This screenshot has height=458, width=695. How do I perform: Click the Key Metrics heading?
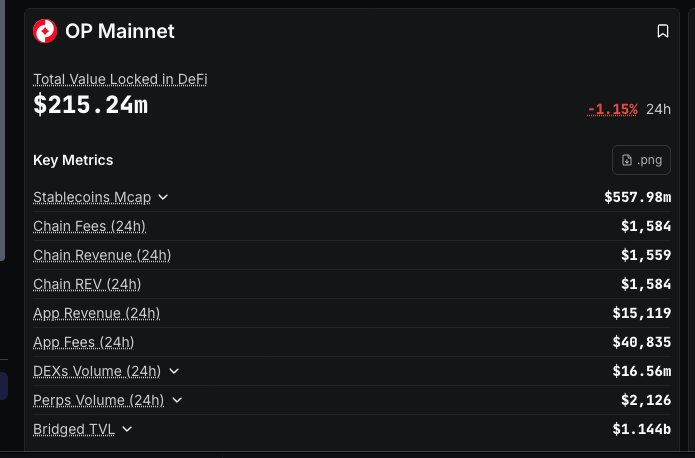[73, 160]
